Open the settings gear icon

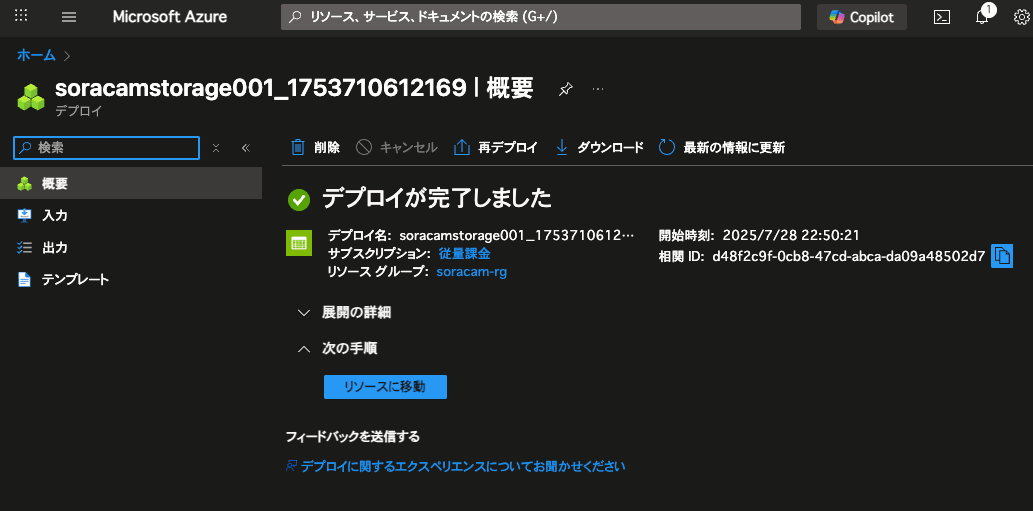[1021, 17]
